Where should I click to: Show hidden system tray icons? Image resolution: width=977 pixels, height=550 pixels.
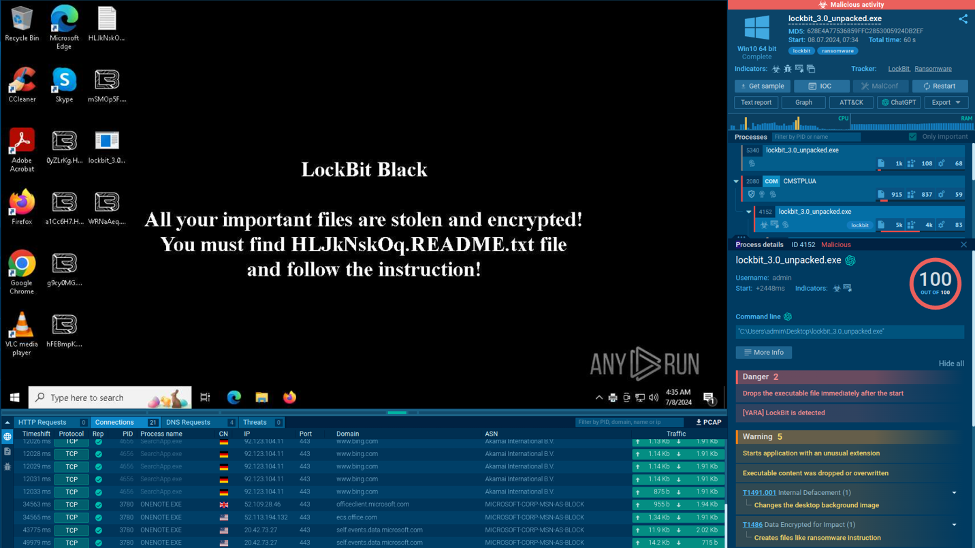(599, 398)
